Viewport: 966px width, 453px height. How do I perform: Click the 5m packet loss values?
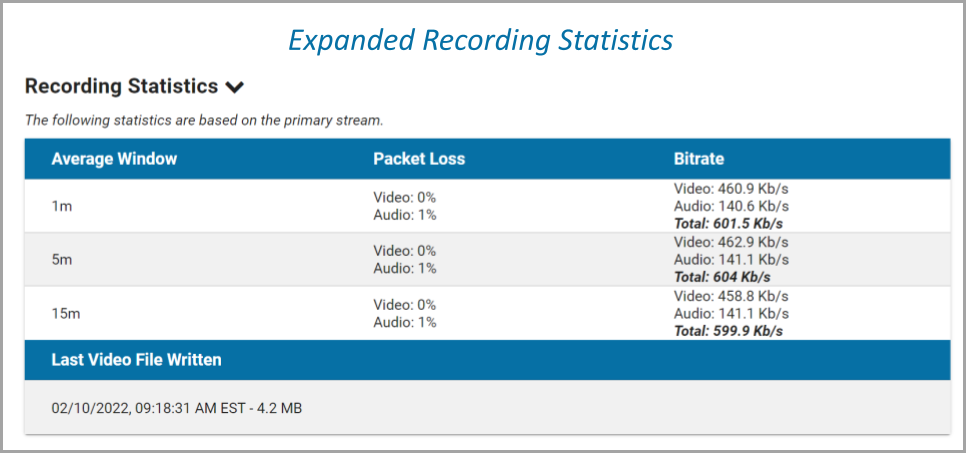(x=405, y=260)
